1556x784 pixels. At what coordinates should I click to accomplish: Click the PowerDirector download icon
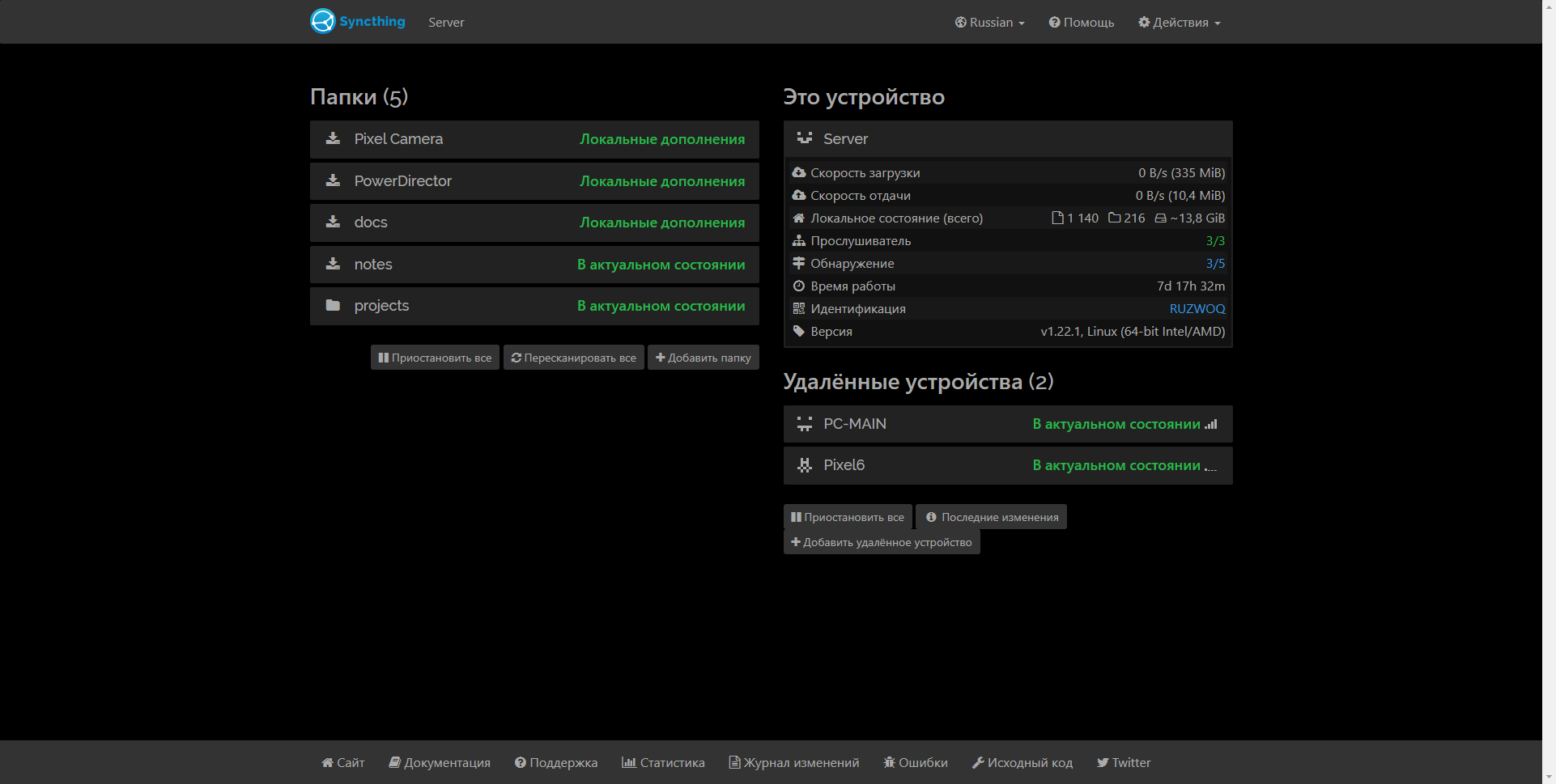tap(333, 180)
